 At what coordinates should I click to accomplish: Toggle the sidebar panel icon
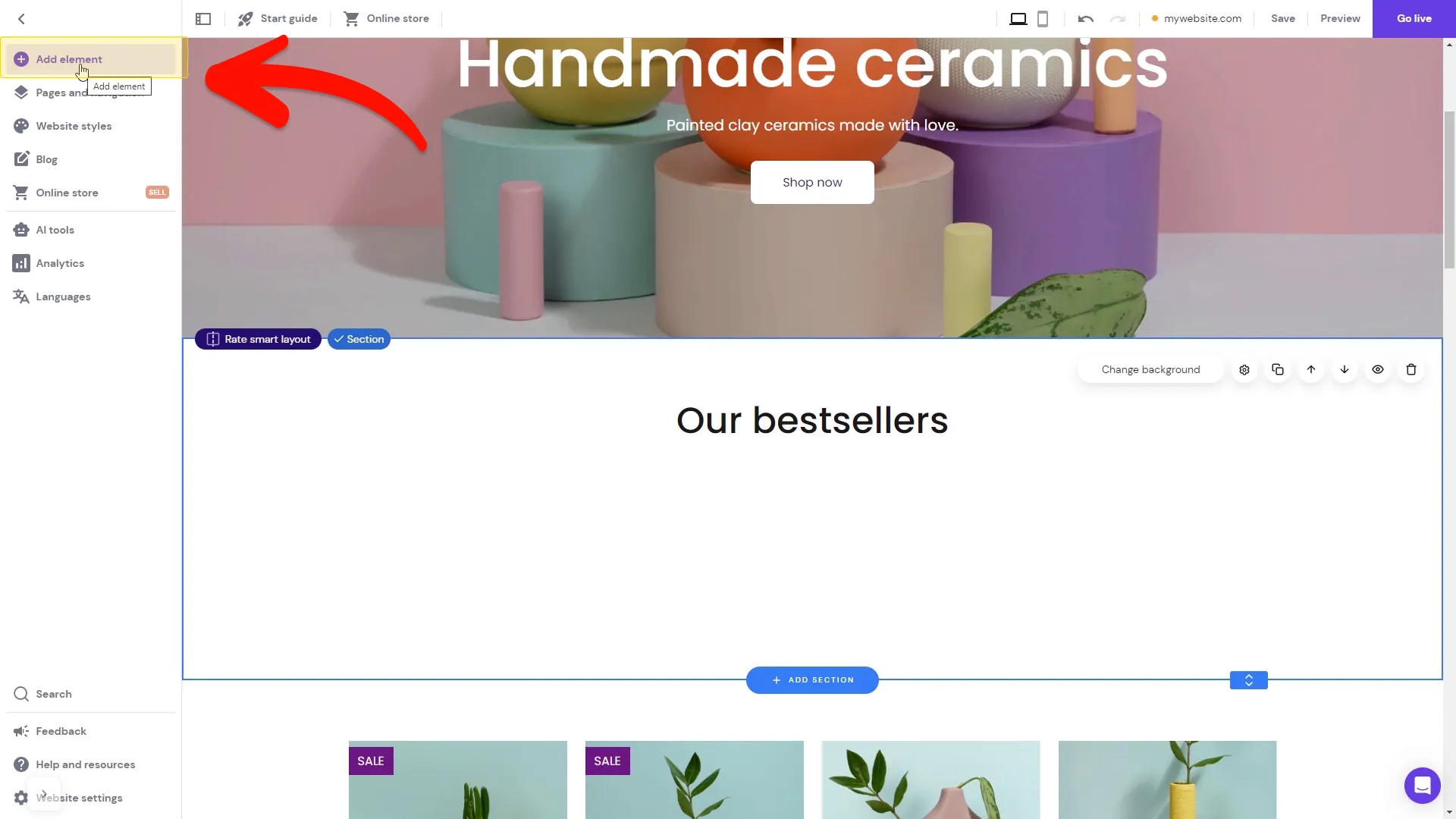[202, 18]
